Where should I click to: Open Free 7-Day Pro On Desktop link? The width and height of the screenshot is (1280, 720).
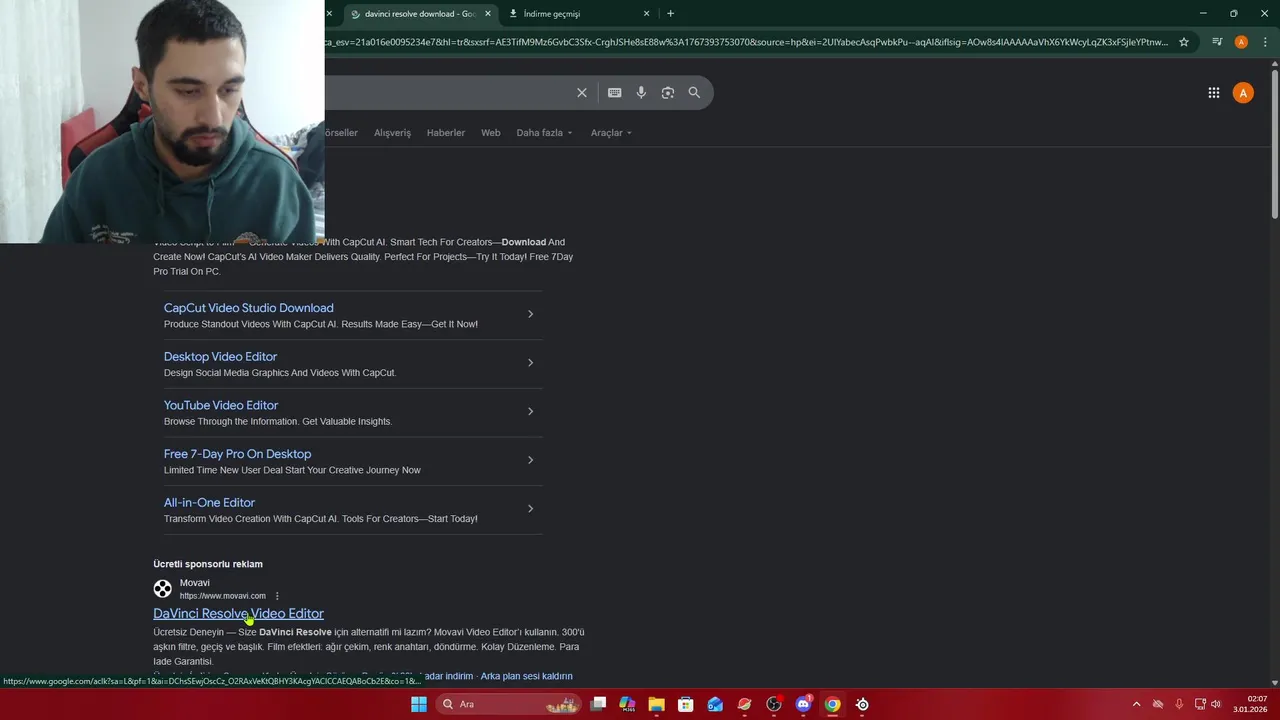[x=237, y=454]
